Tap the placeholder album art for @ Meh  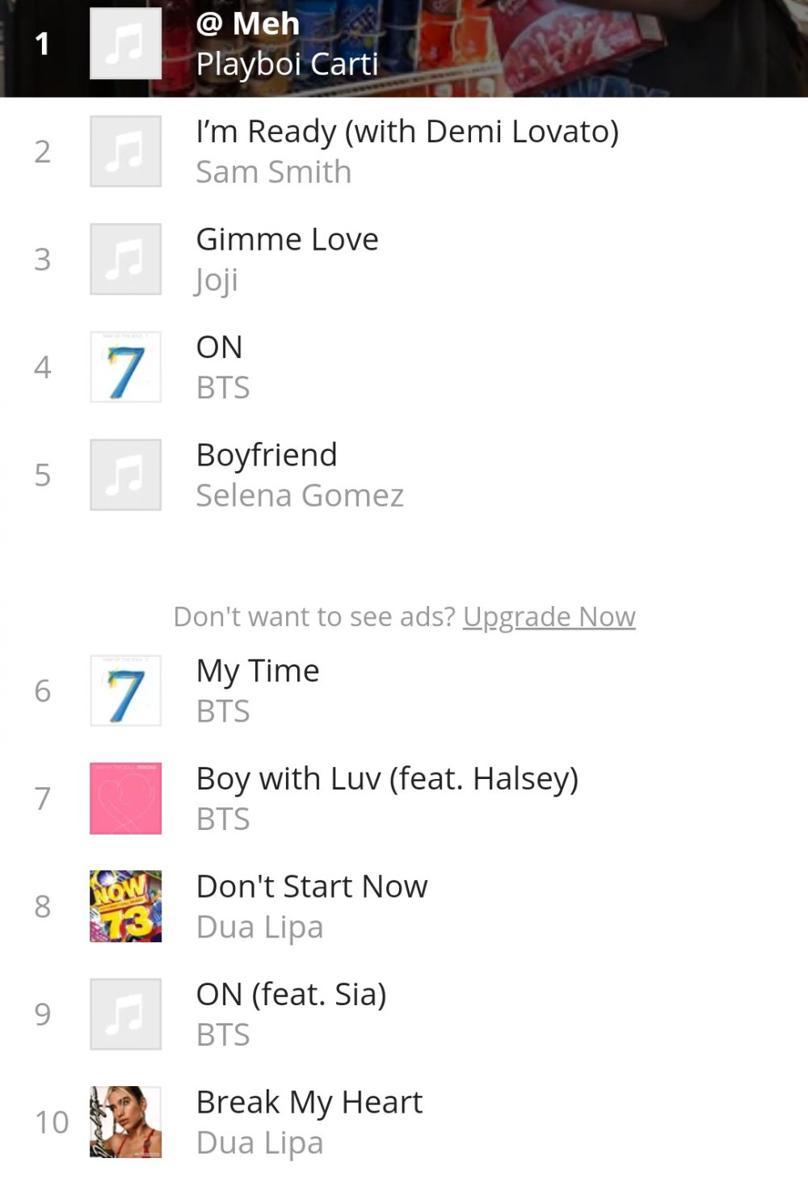(x=126, y=43)
